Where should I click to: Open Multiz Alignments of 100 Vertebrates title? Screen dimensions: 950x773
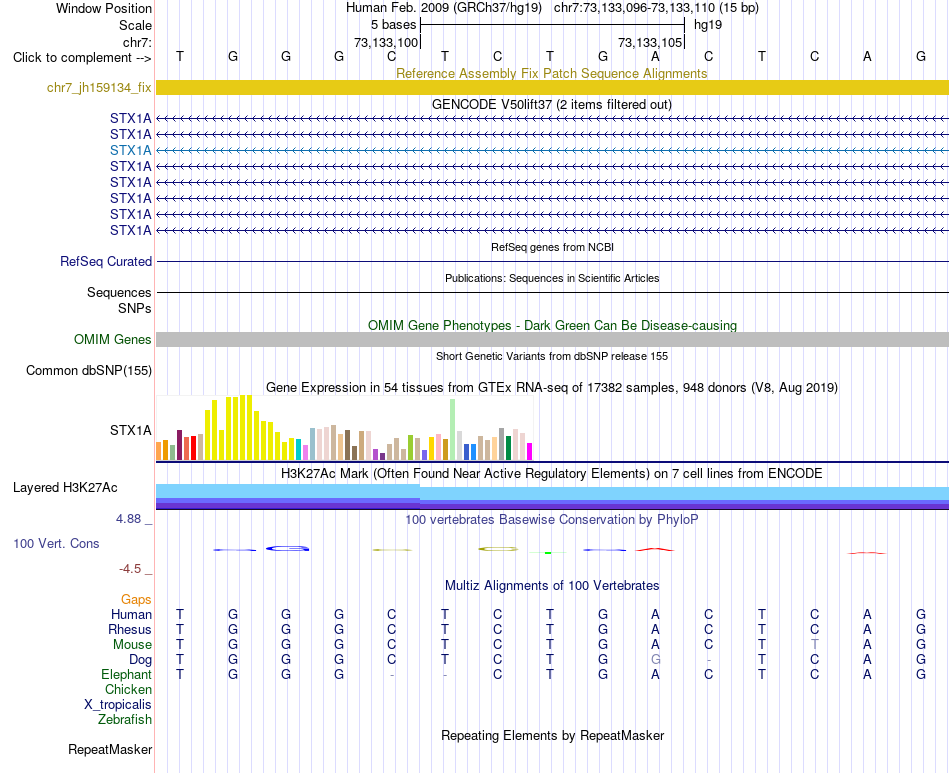click(552, 586)
